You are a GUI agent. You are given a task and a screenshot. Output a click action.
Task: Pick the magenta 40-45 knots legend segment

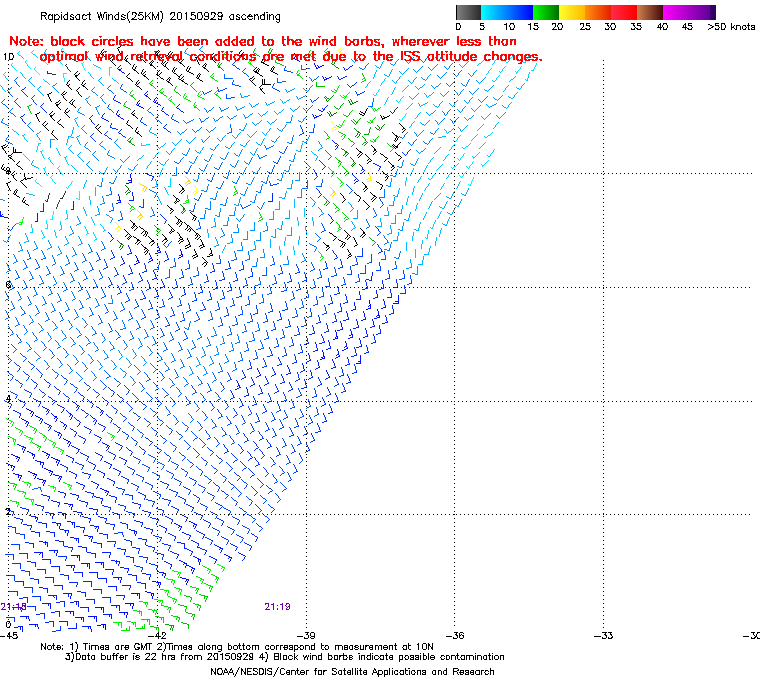click(x=676, y=12)
